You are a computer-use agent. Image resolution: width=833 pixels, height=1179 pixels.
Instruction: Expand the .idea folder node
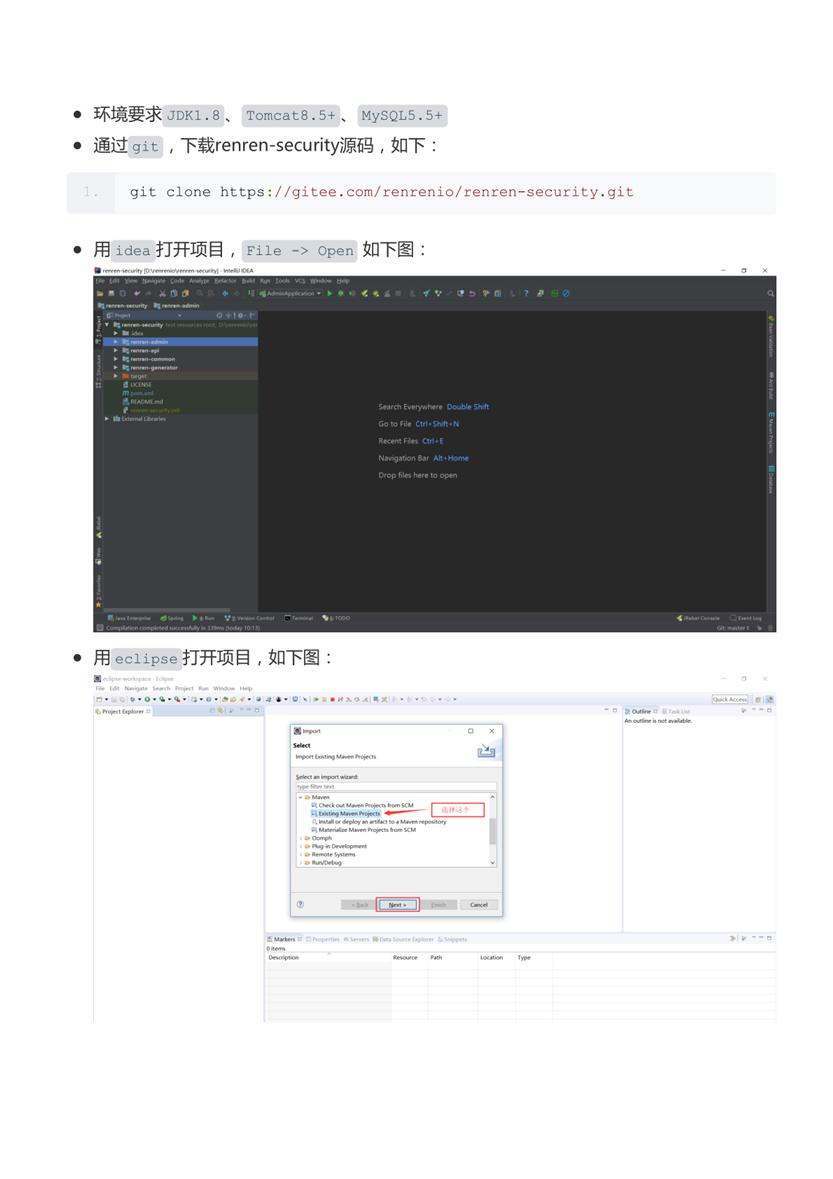pos(115,333)
